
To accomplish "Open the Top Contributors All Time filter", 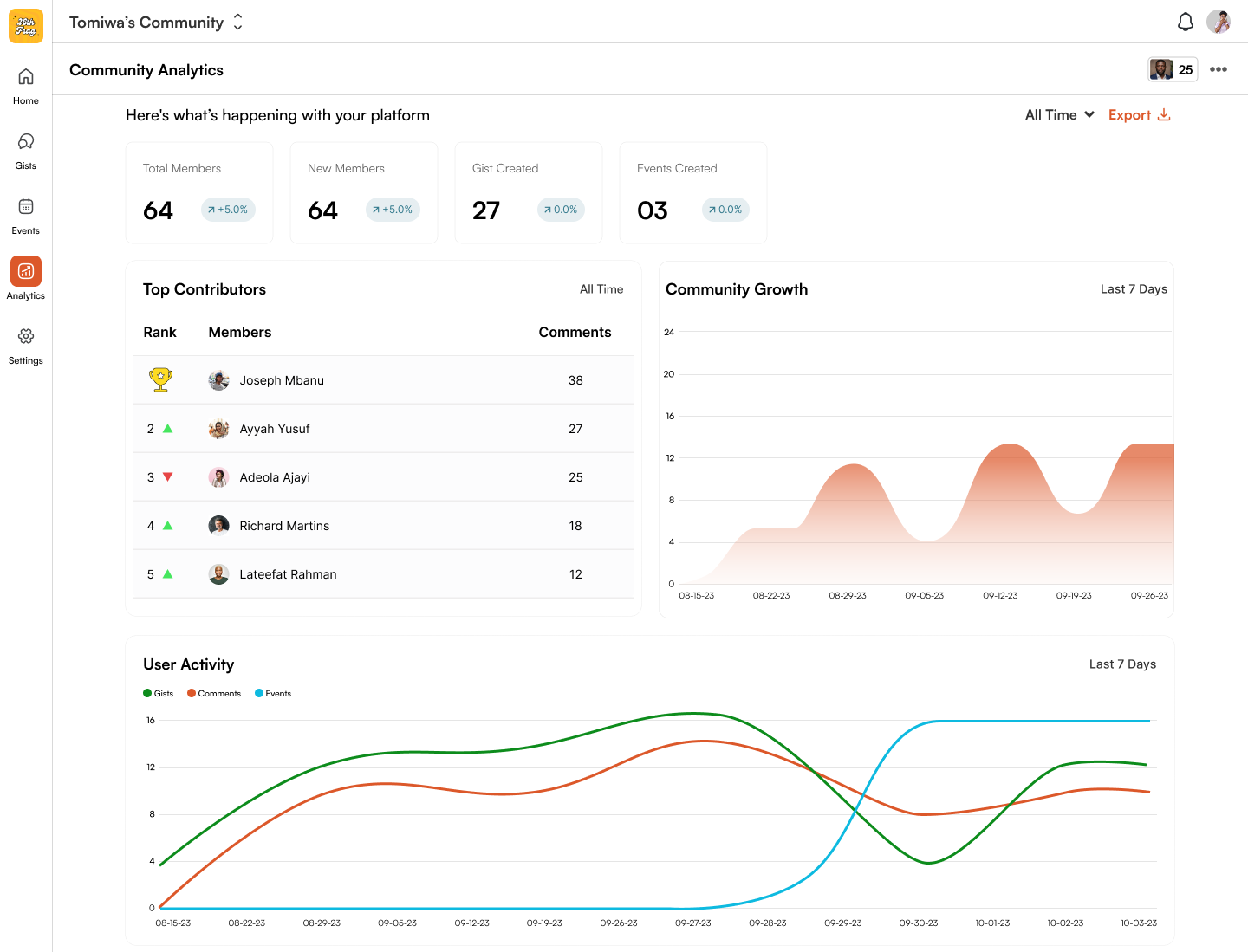I will 601,289.
